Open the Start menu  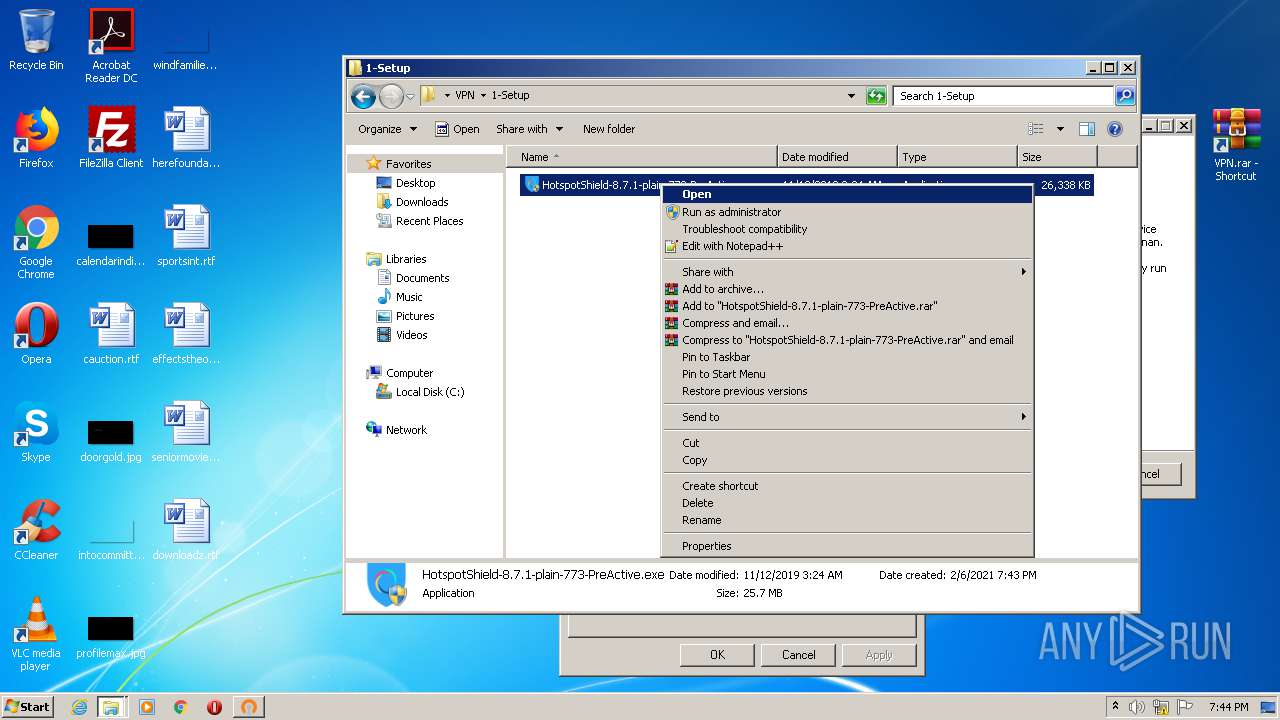28,707
